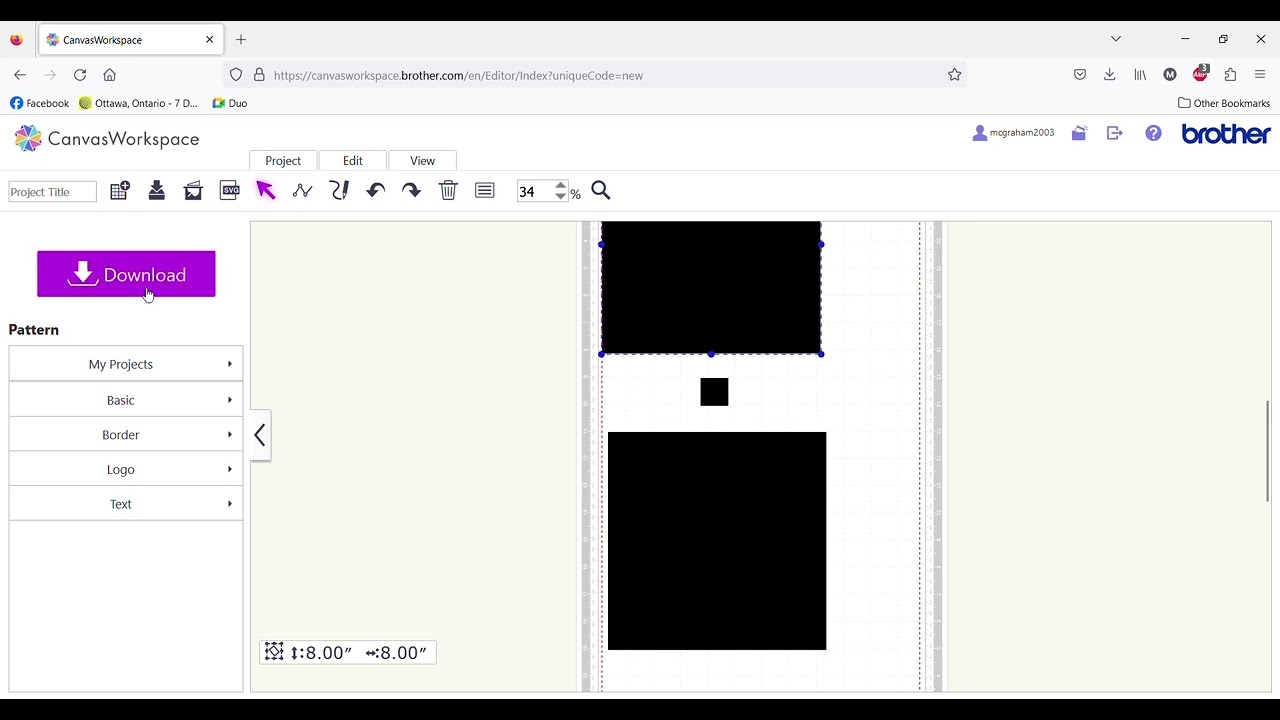
Task: Select the small black square on canvas
Action: (x=714, y=392)
